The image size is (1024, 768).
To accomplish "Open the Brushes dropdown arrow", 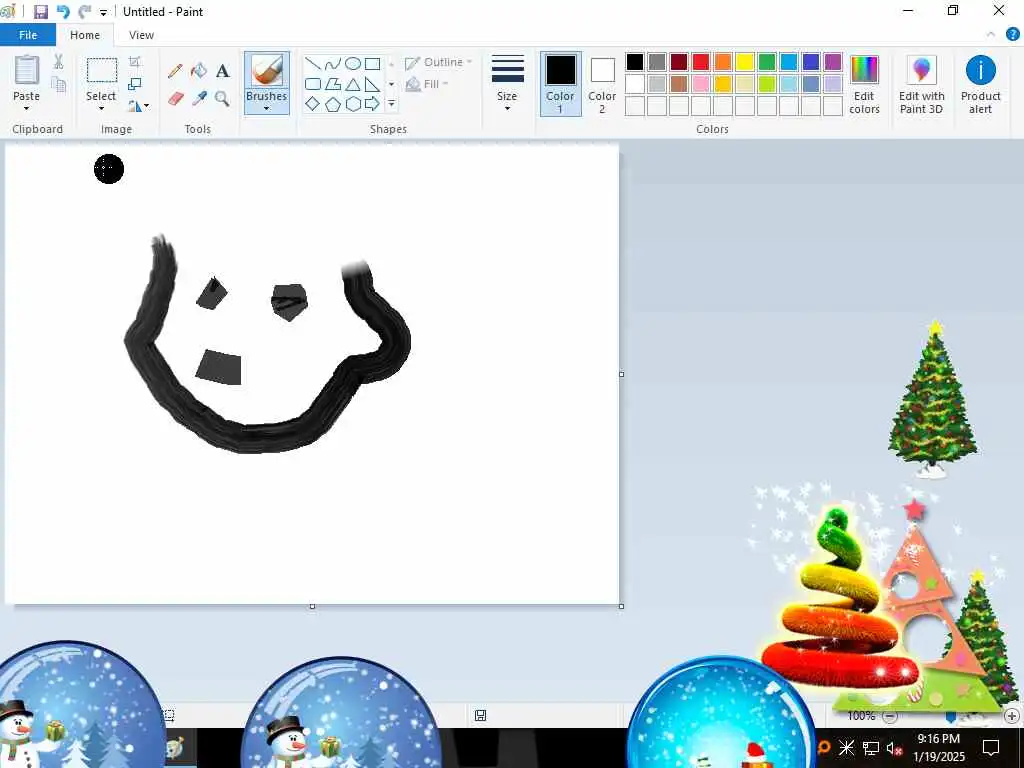I will coord(266,108).
